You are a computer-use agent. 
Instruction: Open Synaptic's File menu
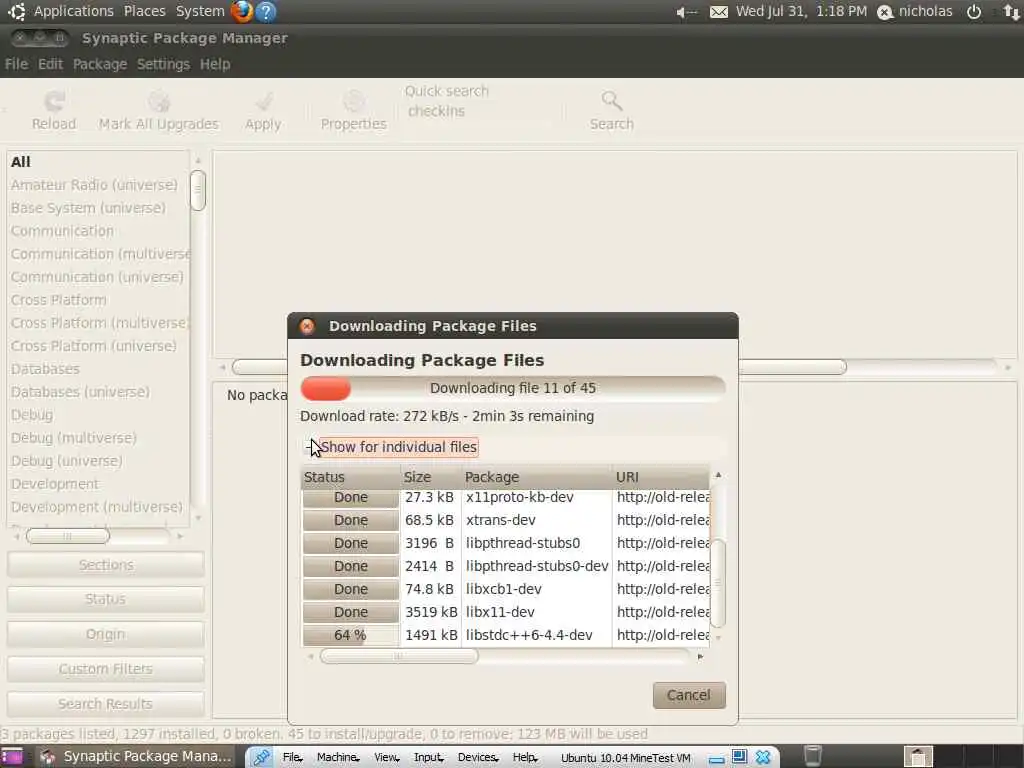point(16,64)
